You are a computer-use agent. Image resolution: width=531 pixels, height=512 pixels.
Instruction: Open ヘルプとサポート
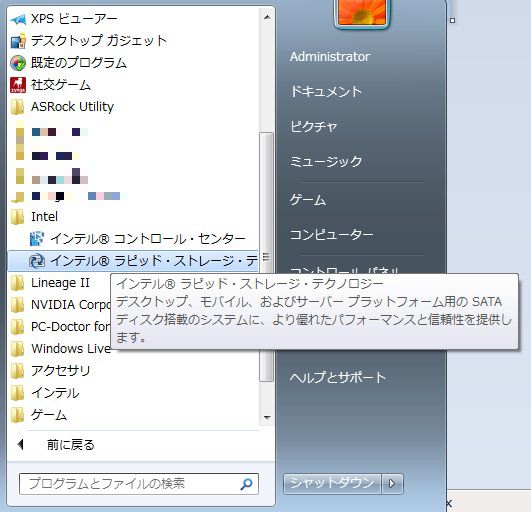338,377
